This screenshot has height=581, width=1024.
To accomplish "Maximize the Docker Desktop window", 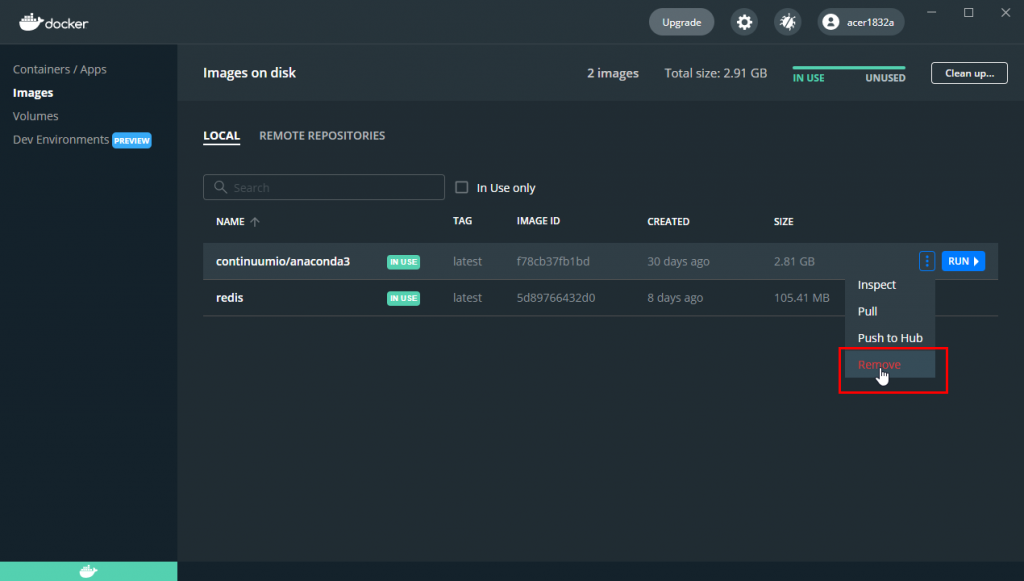I will tap(968, 12).
